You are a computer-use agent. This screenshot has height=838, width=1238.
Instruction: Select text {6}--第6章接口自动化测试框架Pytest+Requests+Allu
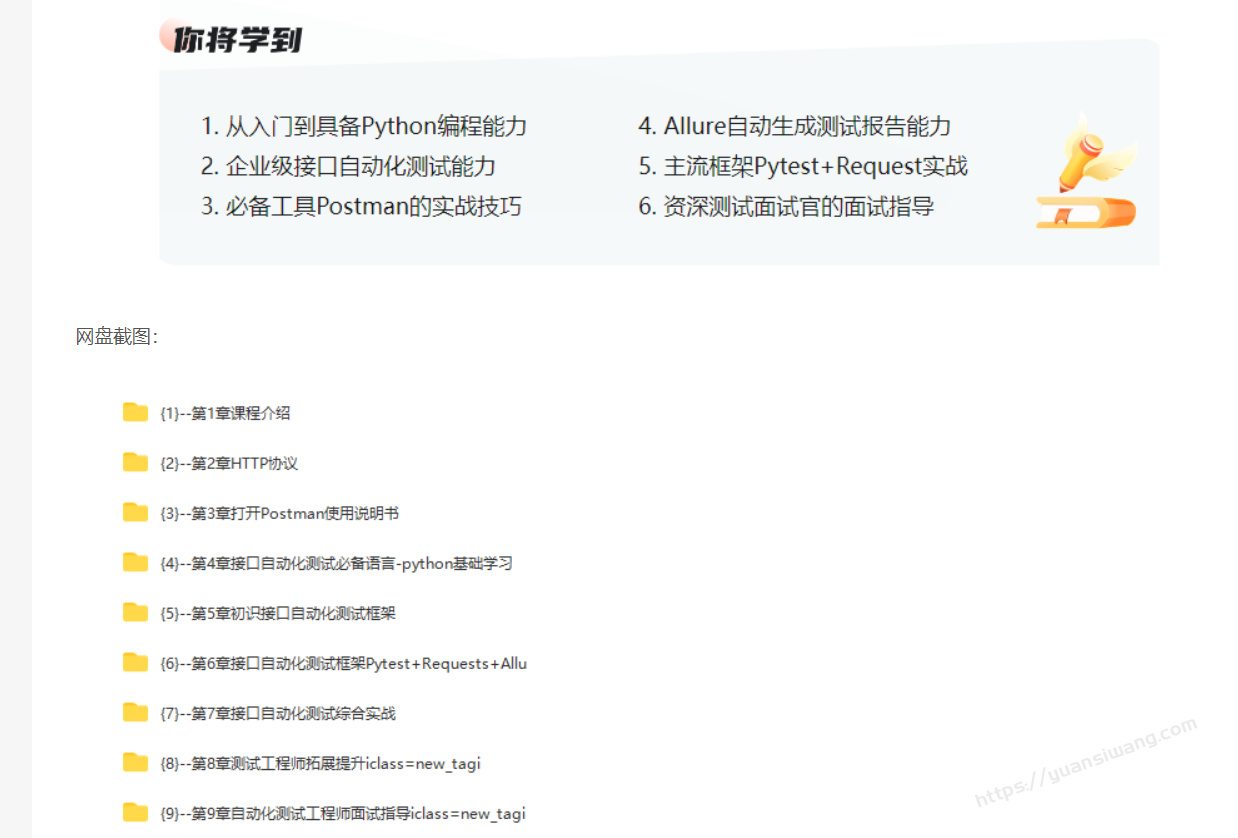[343, 663]
